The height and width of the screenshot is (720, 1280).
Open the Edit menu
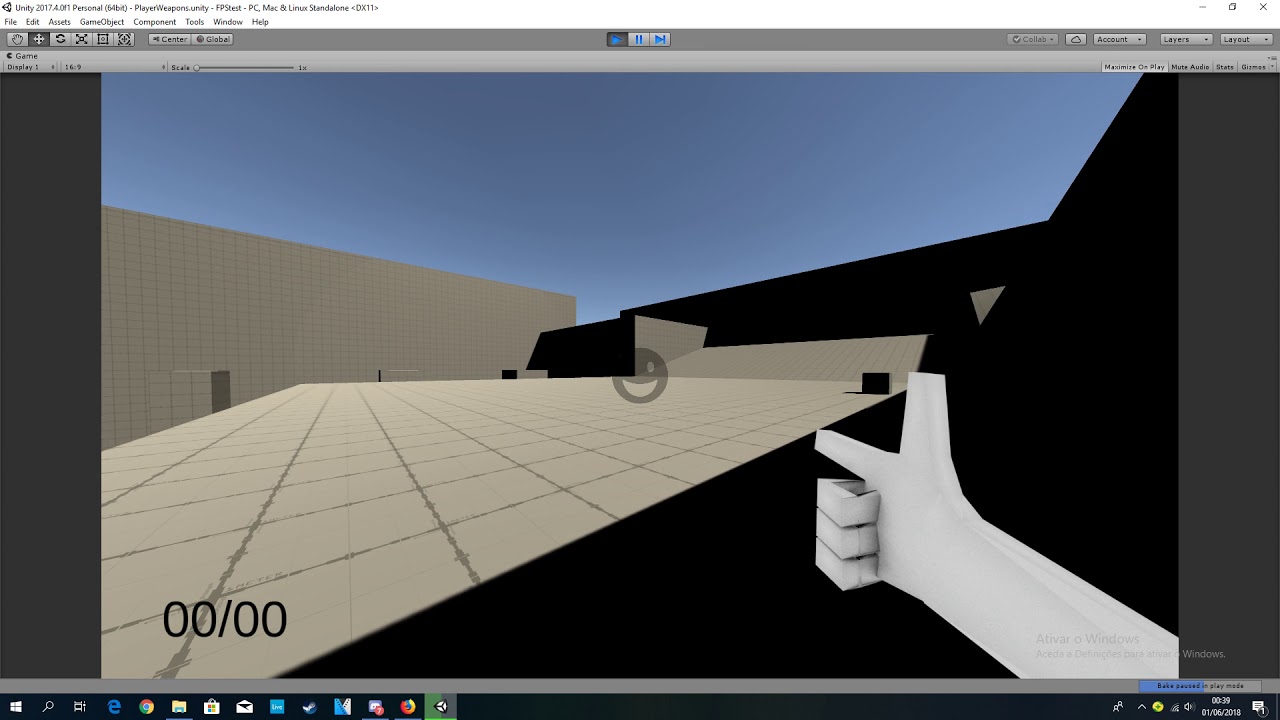coord(33,22)
